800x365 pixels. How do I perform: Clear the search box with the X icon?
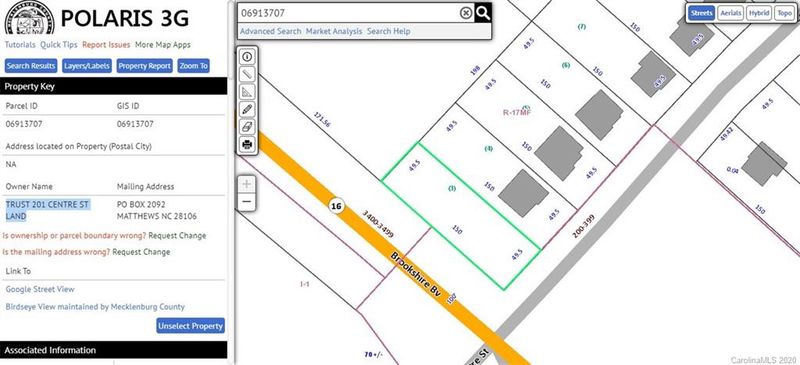466,13
